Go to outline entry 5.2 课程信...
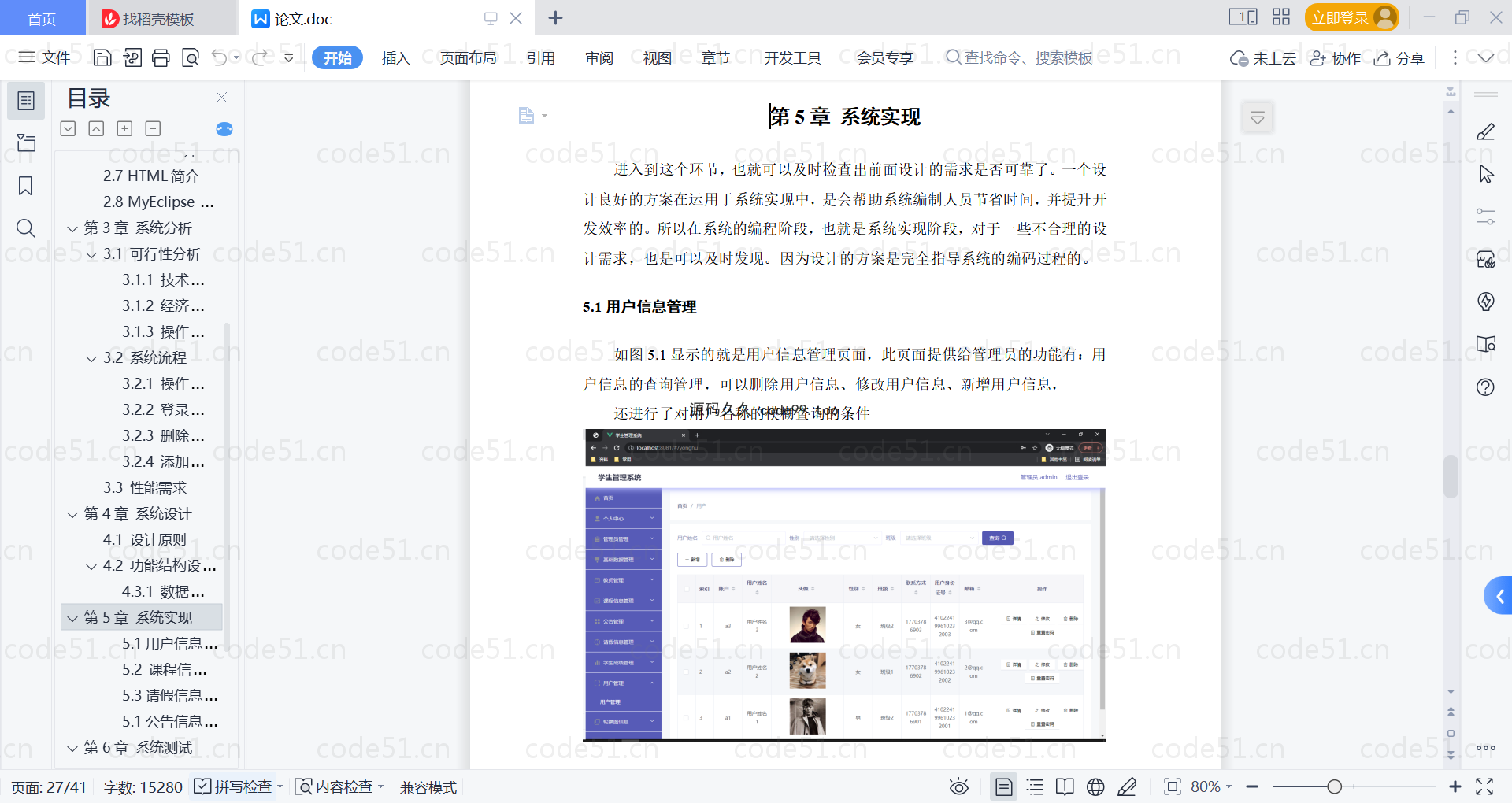Screen dimensions: 1512x803 click(x=165, y=669)
